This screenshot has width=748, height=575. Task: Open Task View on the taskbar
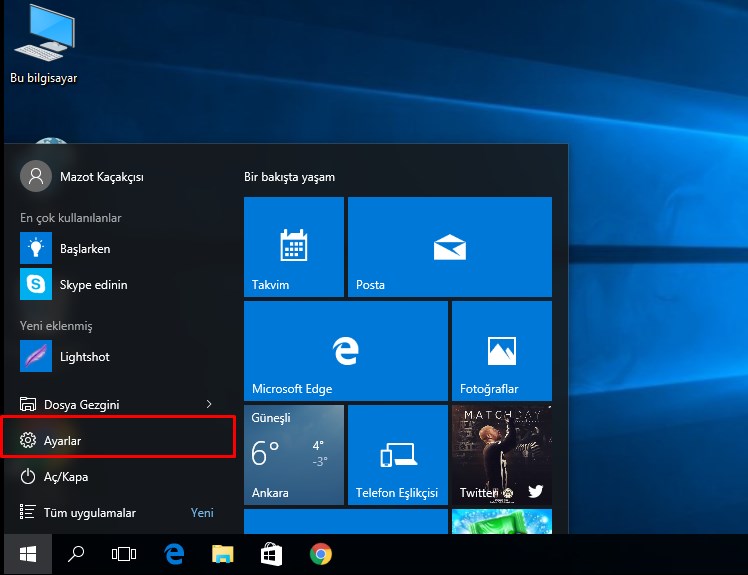[x=124, y=554]
